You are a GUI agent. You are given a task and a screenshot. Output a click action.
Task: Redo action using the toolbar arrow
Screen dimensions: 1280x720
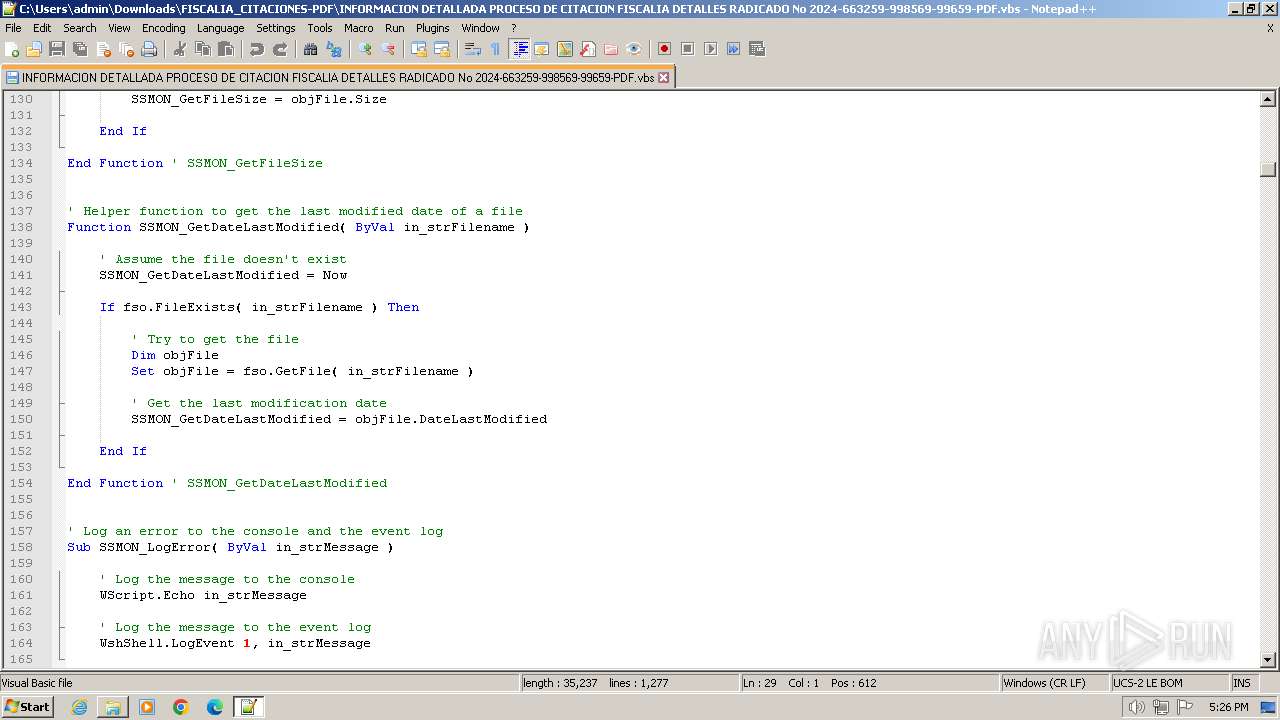coord(280,49)
